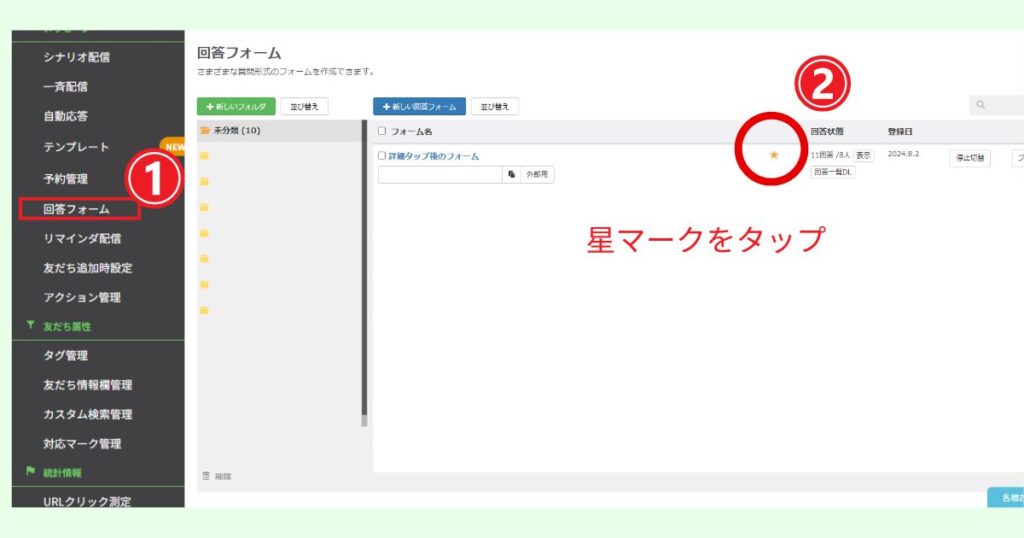Image resolution: width=1024 pixels, height=538 pixels.
Task: Click the first unnamed folder icon below 未分類
Action: click(x=204, y=156)
